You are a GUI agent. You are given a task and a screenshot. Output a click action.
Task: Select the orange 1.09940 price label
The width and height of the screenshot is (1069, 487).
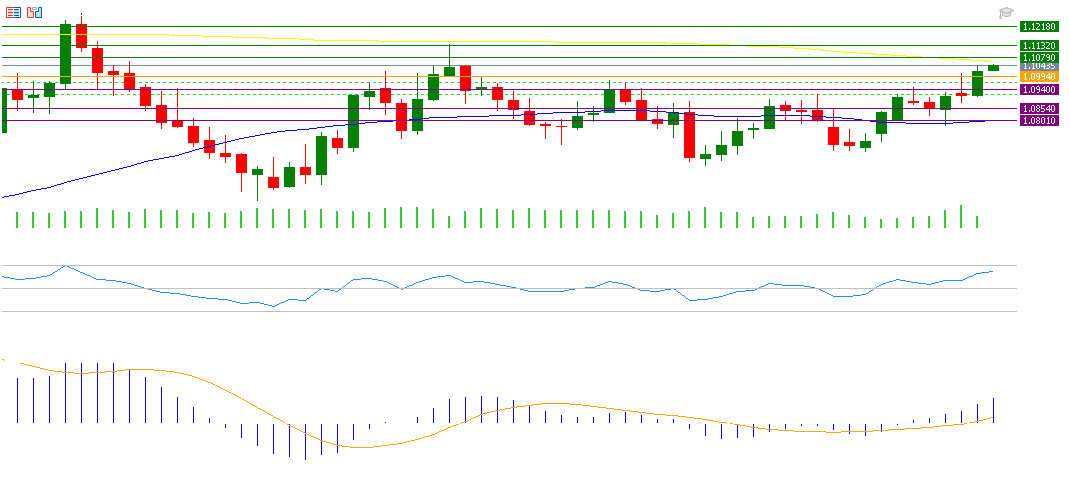1040,76
